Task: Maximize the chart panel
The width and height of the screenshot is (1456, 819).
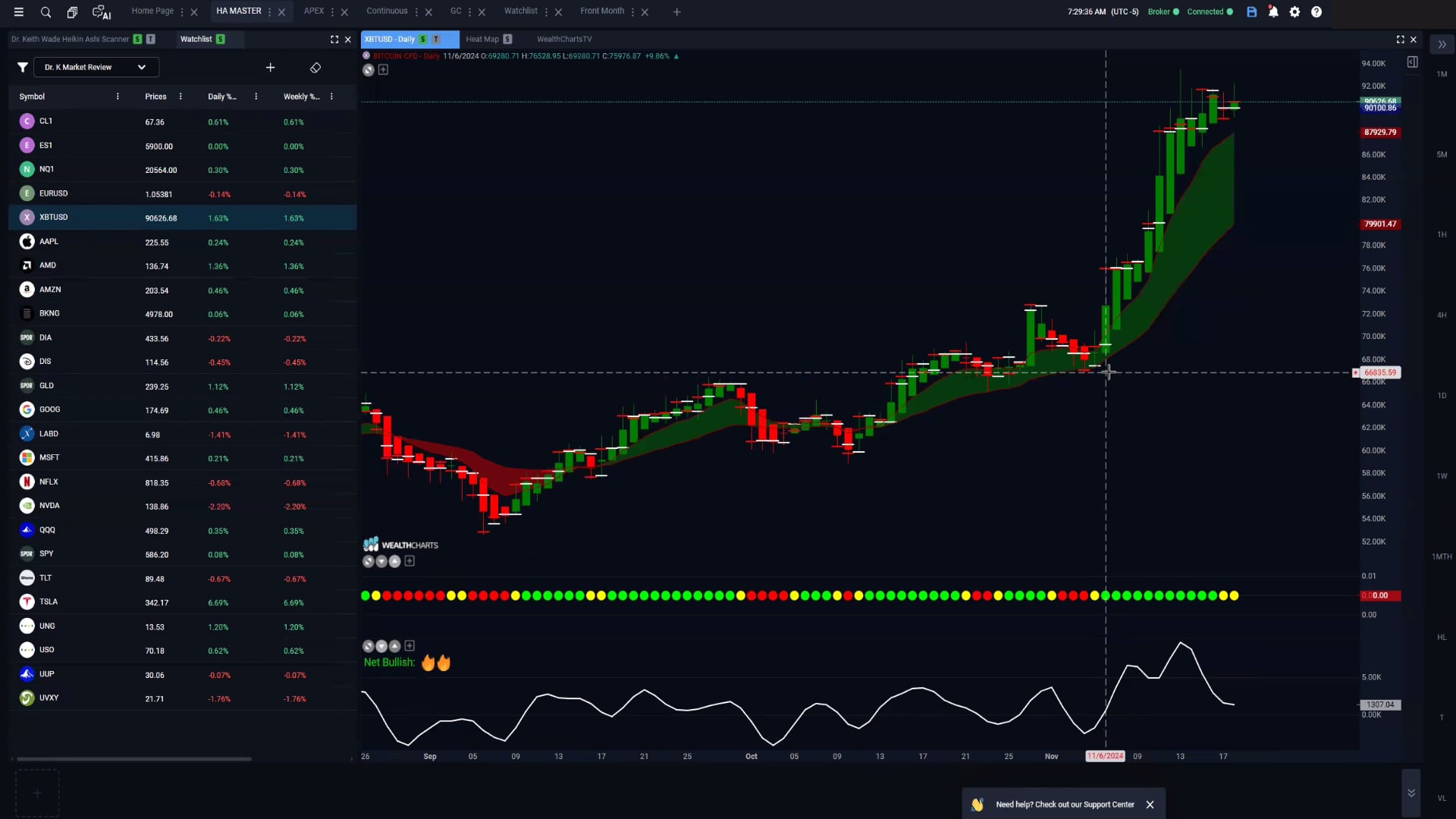Action: 1401,39
